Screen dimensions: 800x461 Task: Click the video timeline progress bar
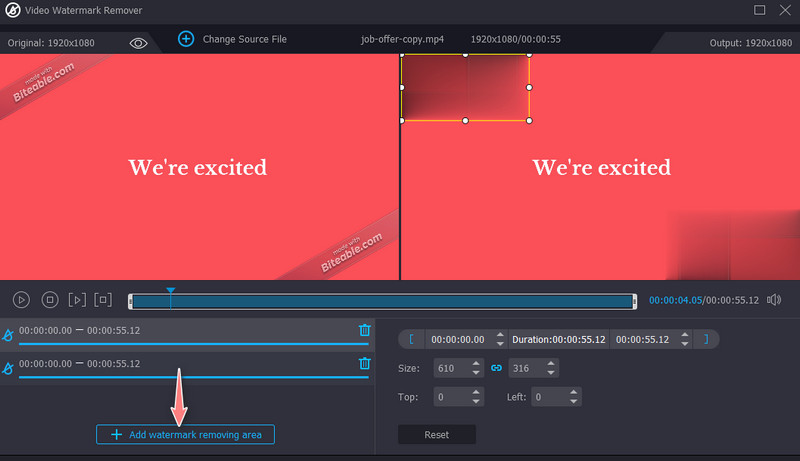pyautogui.click(x=400, y=301)
